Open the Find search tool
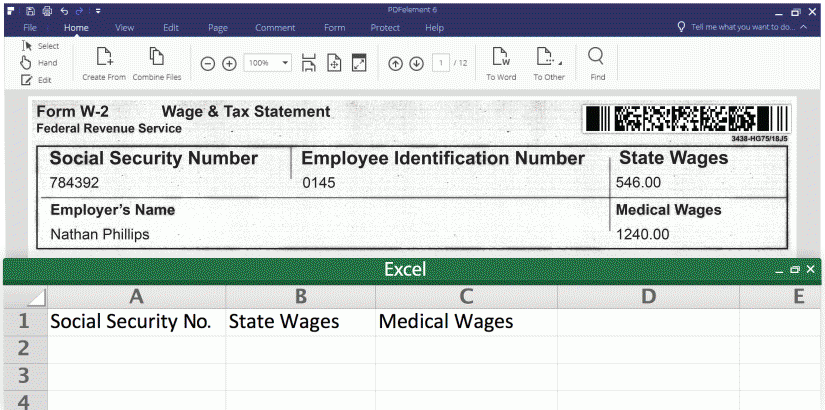The width and height of the screenshot is (825, 410). (597, 58)
